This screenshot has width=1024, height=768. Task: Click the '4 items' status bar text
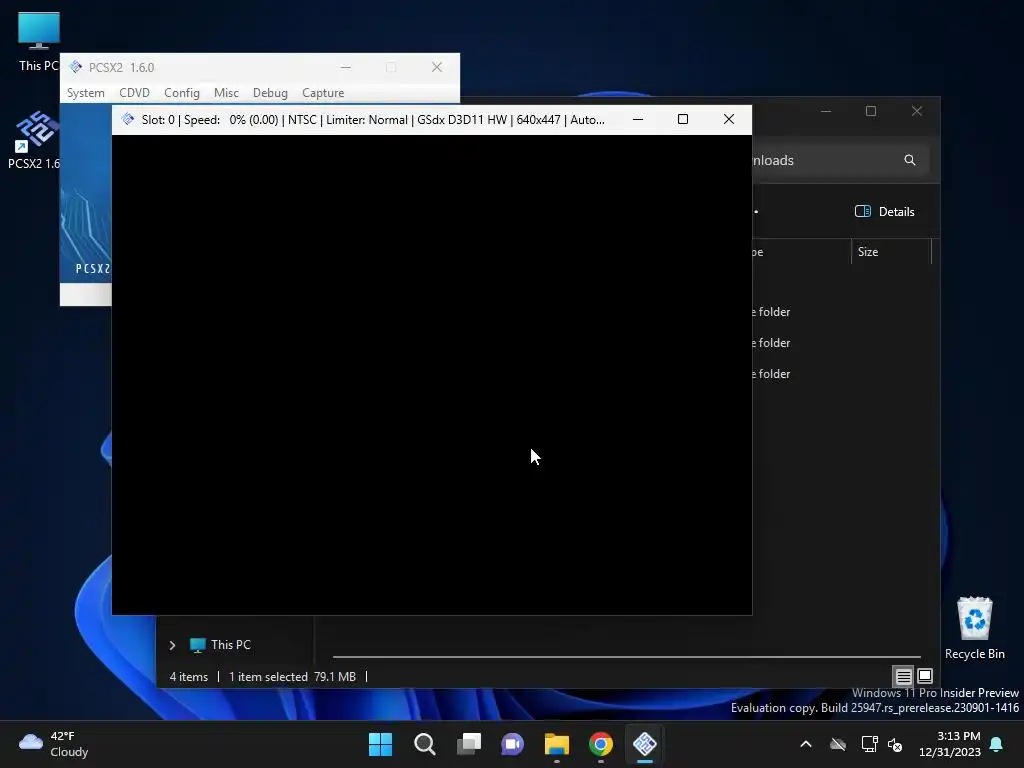[x=189, y=677]
